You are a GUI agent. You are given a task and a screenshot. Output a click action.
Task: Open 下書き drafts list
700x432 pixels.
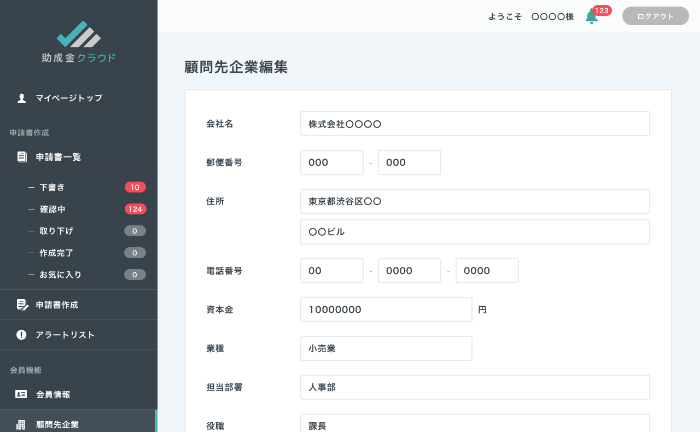pyautogui.click(x=52, y=187)
